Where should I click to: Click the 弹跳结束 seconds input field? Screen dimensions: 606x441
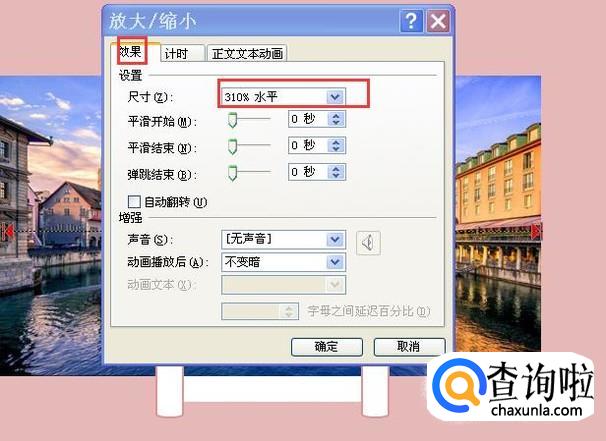[x=308, y=172]
